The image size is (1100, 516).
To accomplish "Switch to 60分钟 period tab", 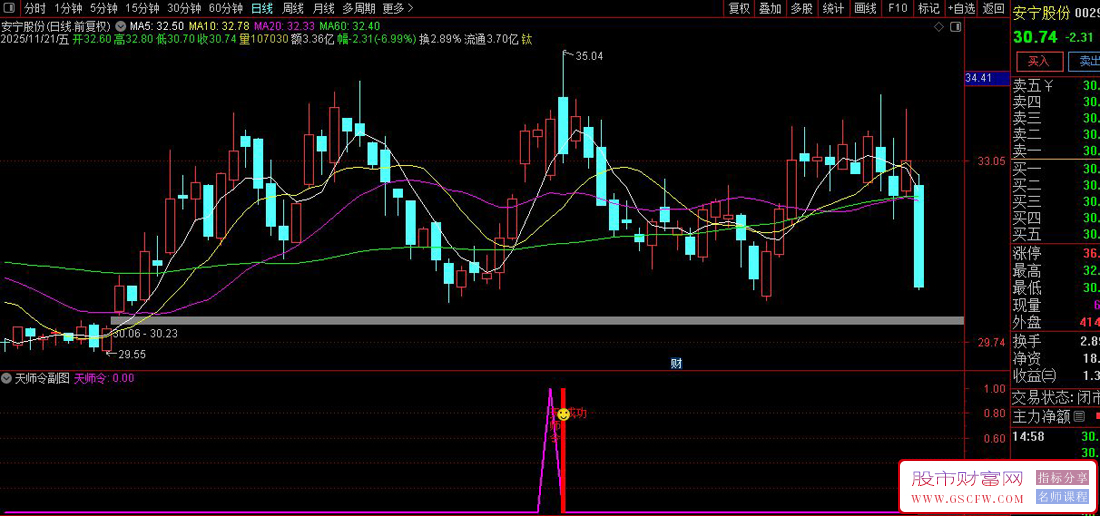I will (225, 8).
